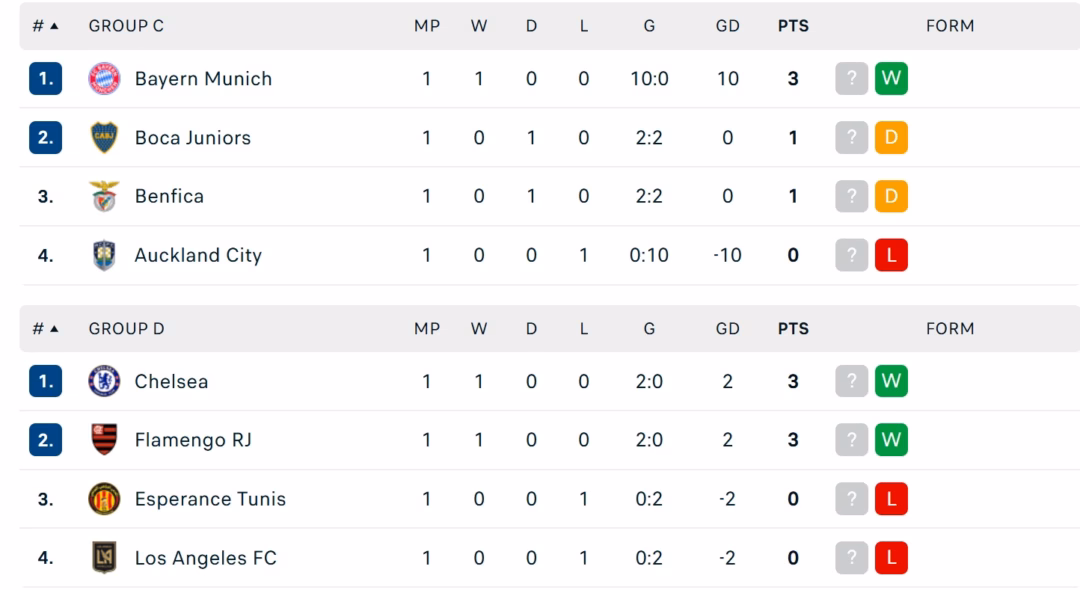Select the Boca Juniors team badge
1080x590 pixels.
pos(104,137)
